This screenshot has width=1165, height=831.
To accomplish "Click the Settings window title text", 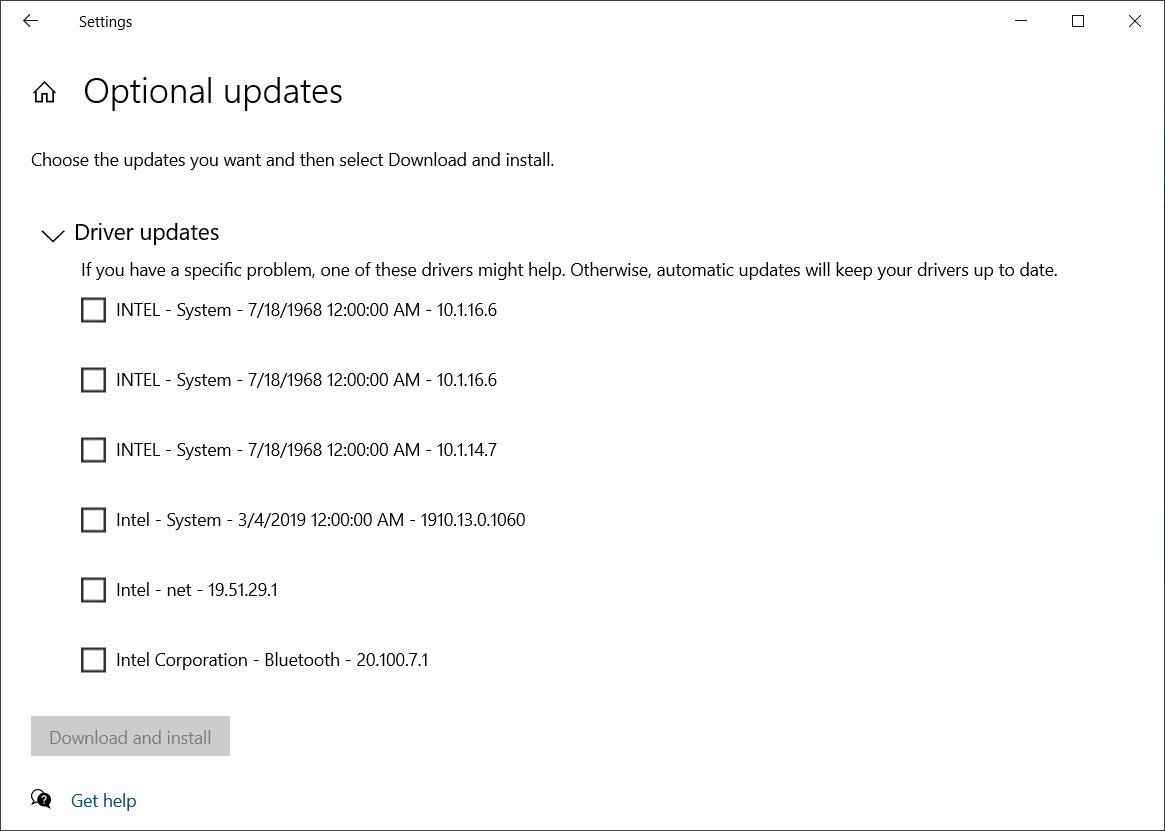I will pos(106,22).
